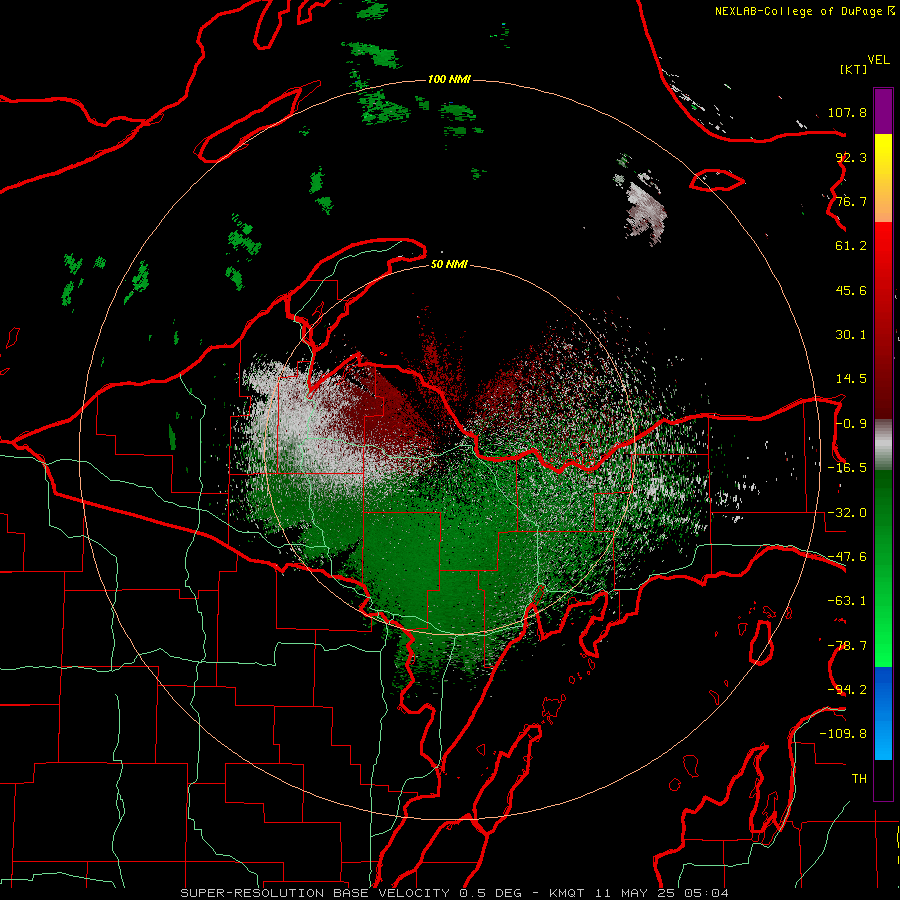Click the -78.7 legend value
The image size is (900, 900).
point(847,646)
